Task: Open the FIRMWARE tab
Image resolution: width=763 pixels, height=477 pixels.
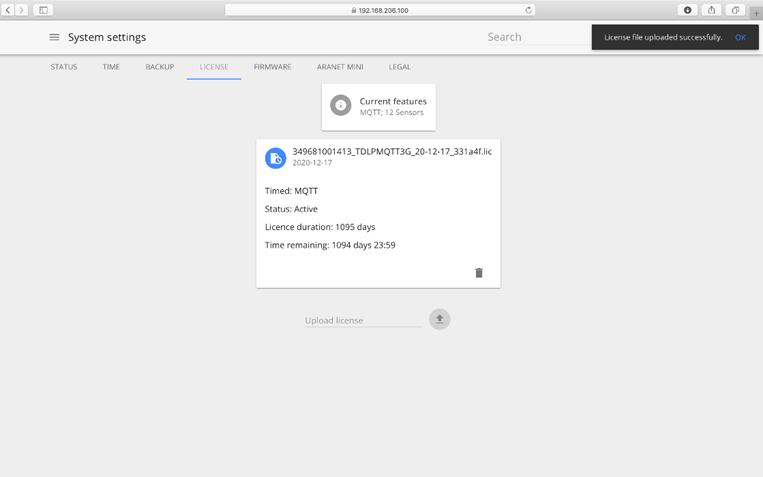Action: pyautogui.click(x=272, y=67)
